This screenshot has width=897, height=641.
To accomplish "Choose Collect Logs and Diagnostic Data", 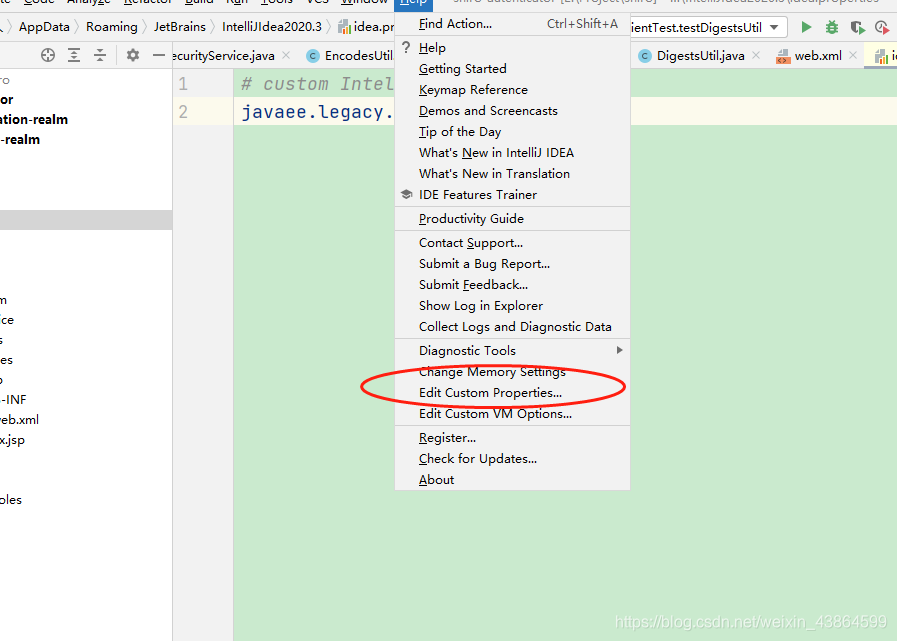I will (x=513, y=327).
